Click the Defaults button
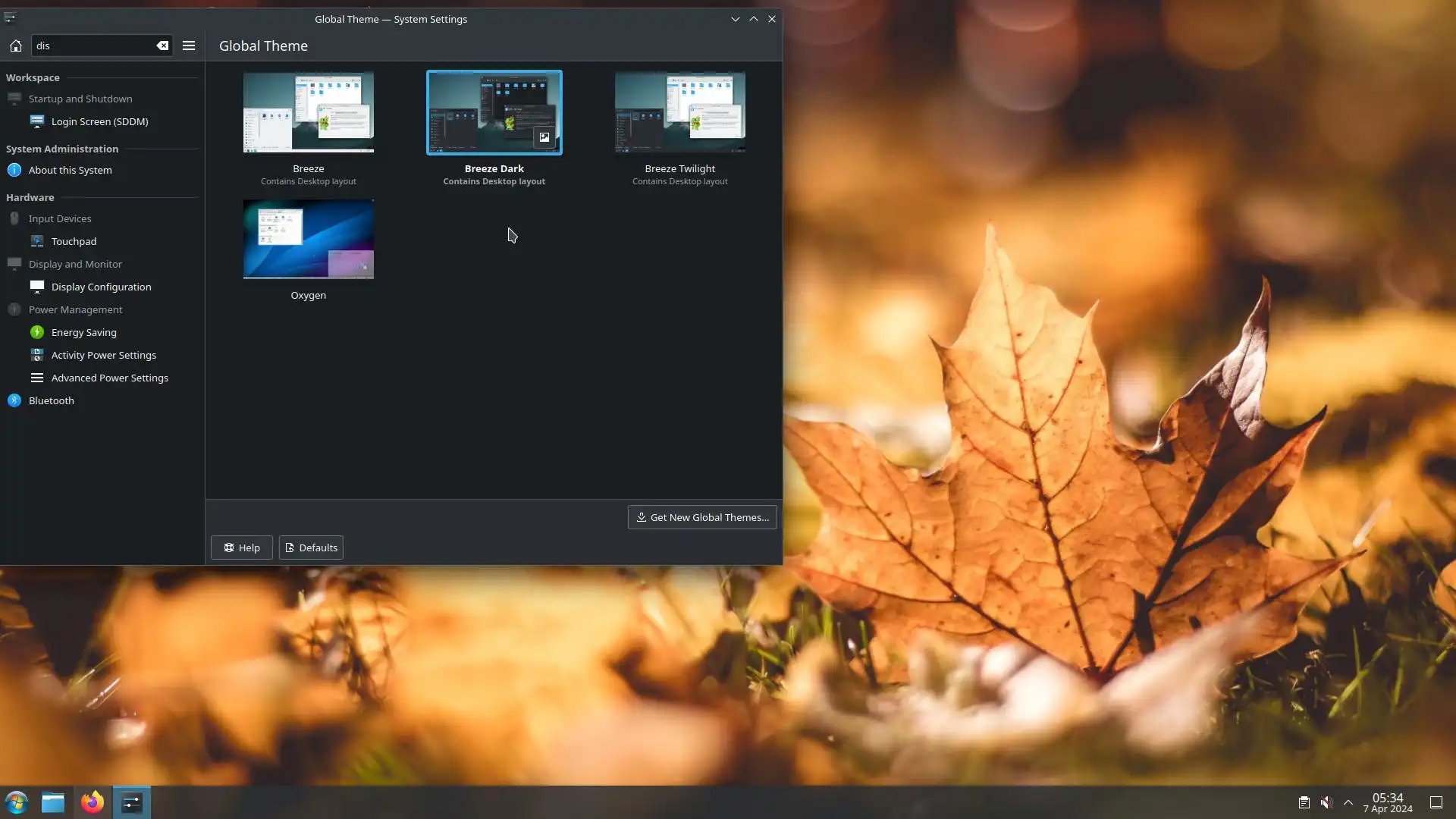The height and width of the screenshot is (819, 1456). click(x=311, y=548)
